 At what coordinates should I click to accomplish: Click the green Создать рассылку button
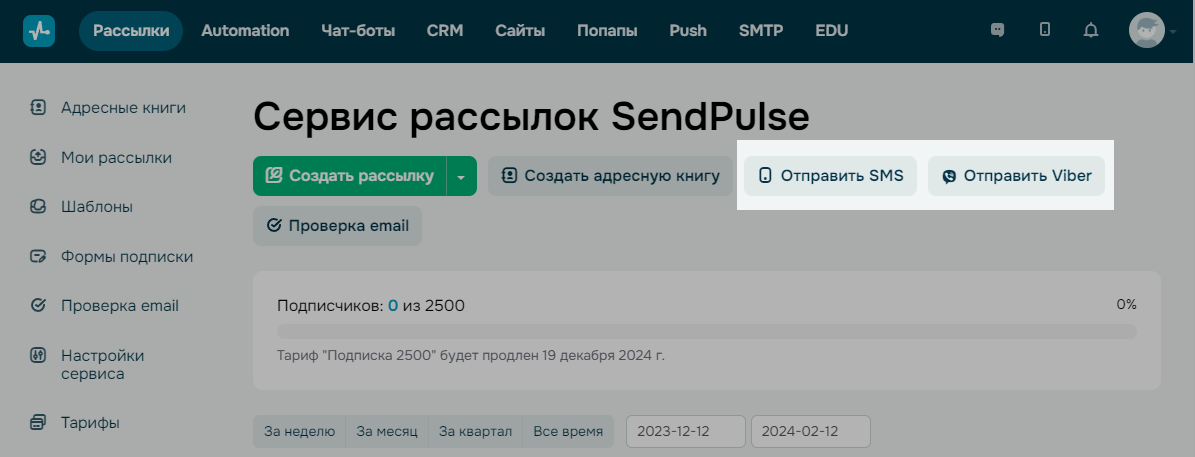click(x=350, y=176)
